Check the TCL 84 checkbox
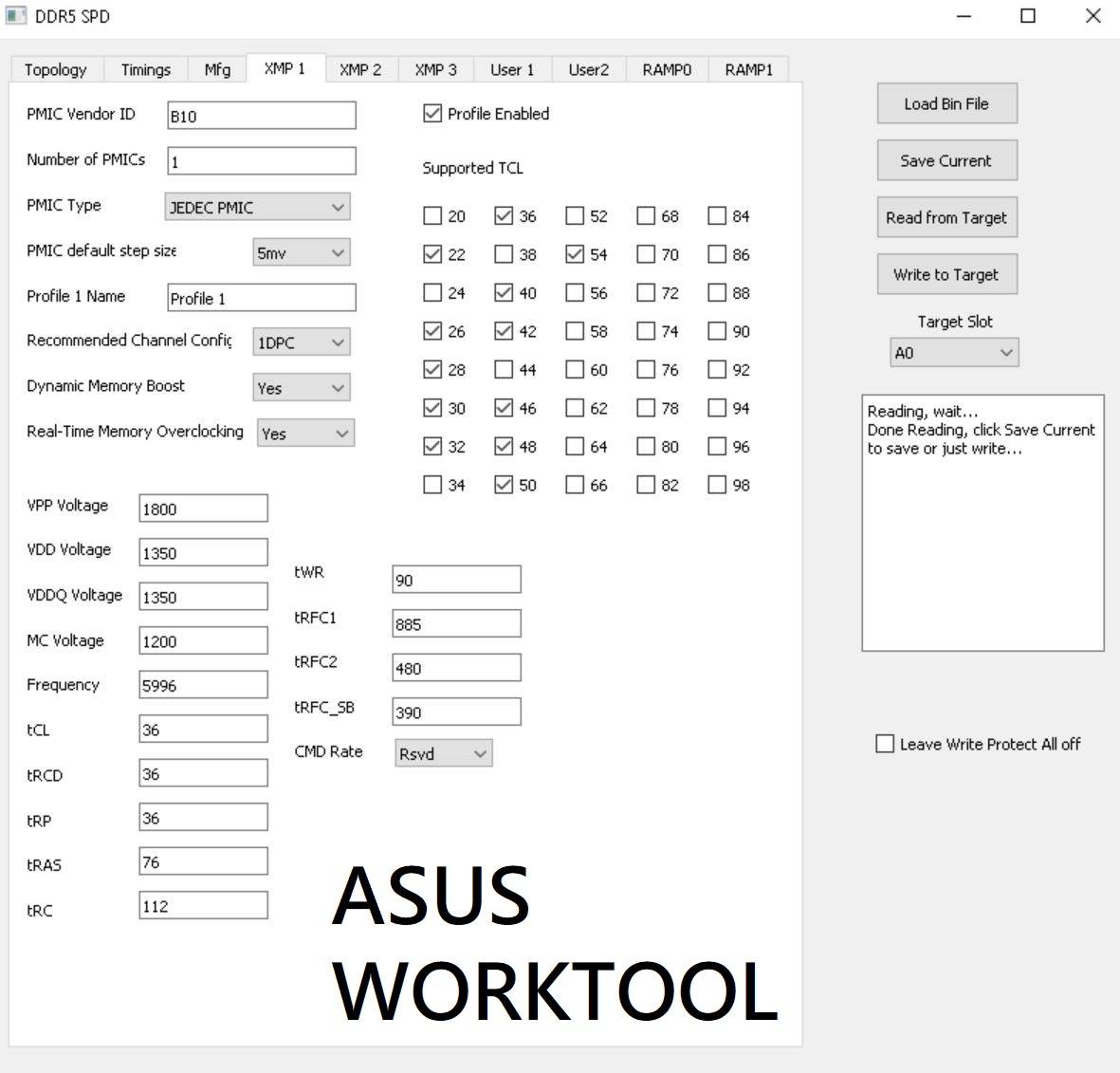 (x=717, y=215)
